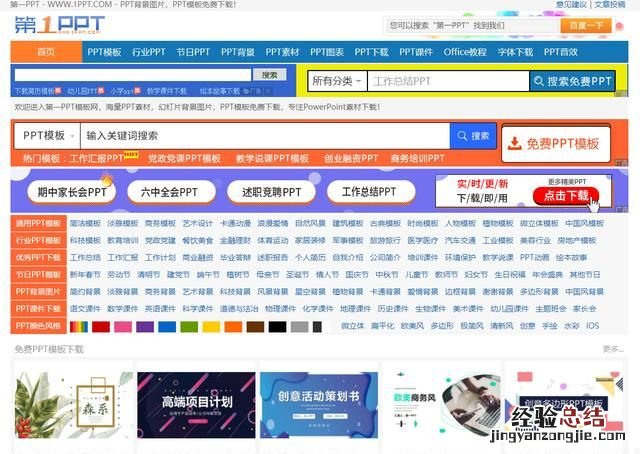
Task: Select the yellow color swatch
Action: (211, 326)
